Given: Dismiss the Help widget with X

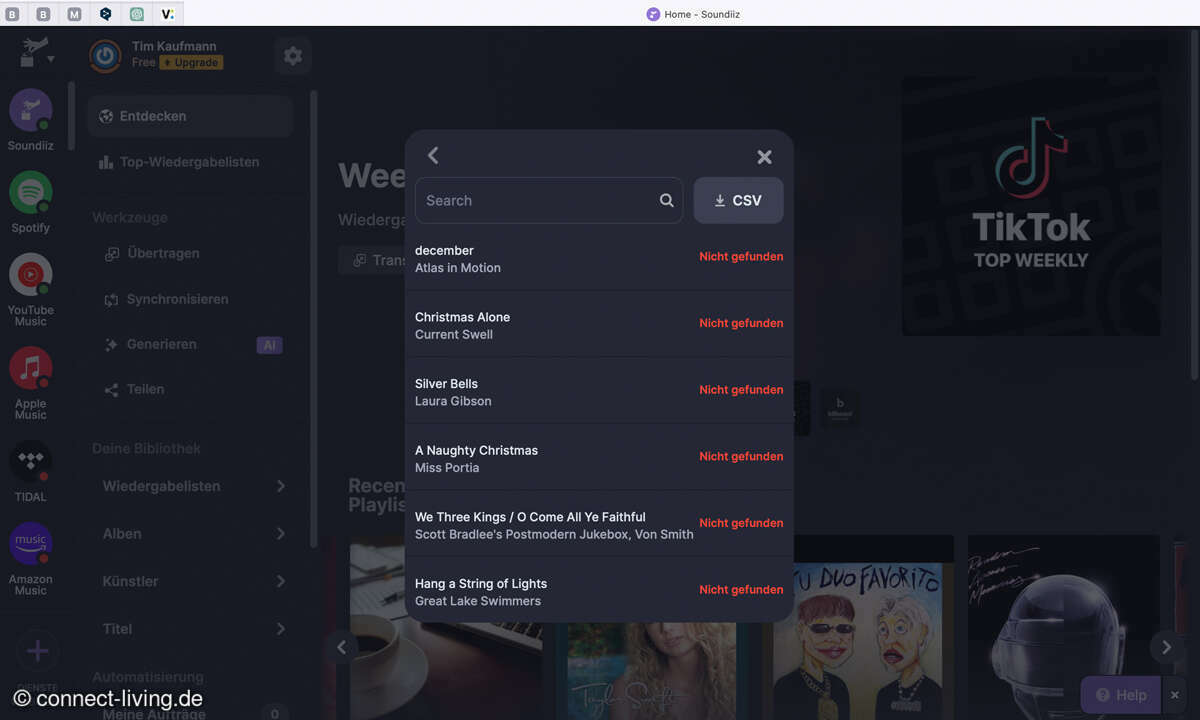Looking at the screenshot, I should pos(1175,695).
